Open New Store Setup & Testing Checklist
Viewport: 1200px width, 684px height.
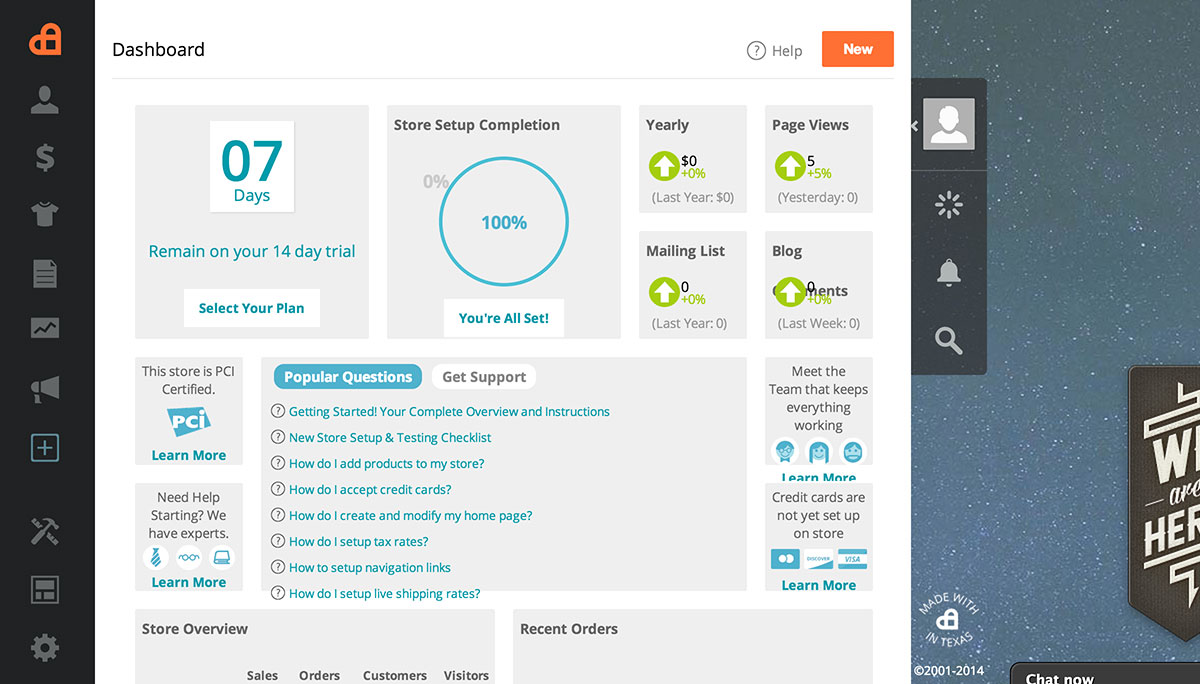(390, 438)
